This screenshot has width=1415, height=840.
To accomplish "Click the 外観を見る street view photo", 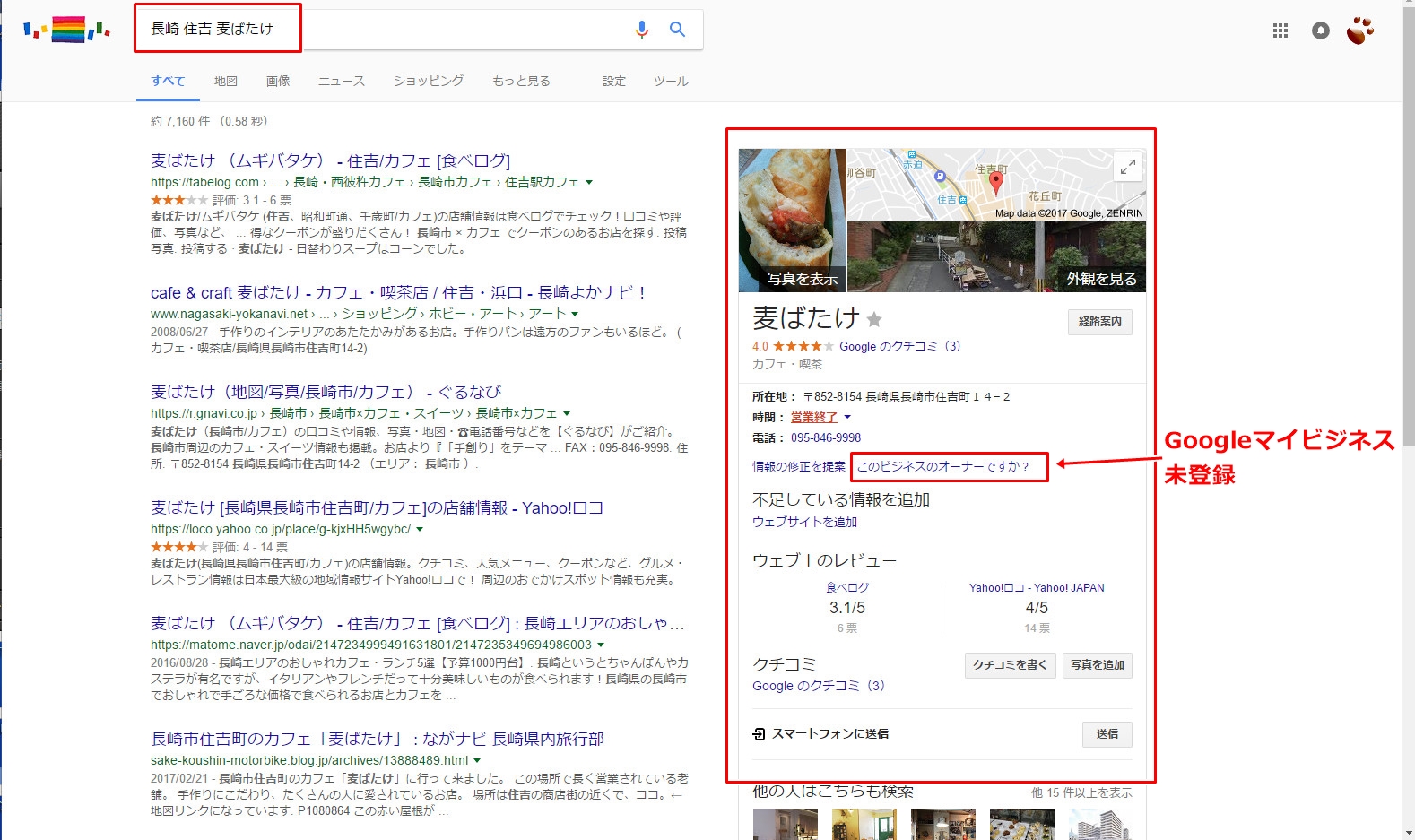I will click(997, 257).
